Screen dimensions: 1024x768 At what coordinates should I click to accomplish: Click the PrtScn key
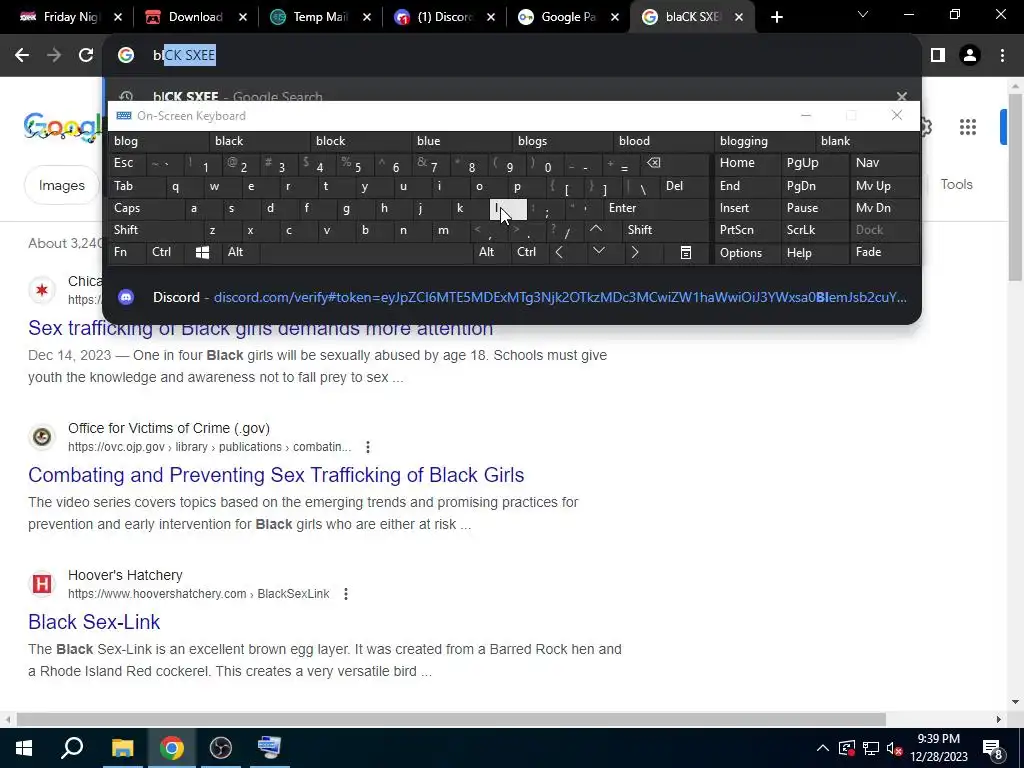click(x=747, y=230)
